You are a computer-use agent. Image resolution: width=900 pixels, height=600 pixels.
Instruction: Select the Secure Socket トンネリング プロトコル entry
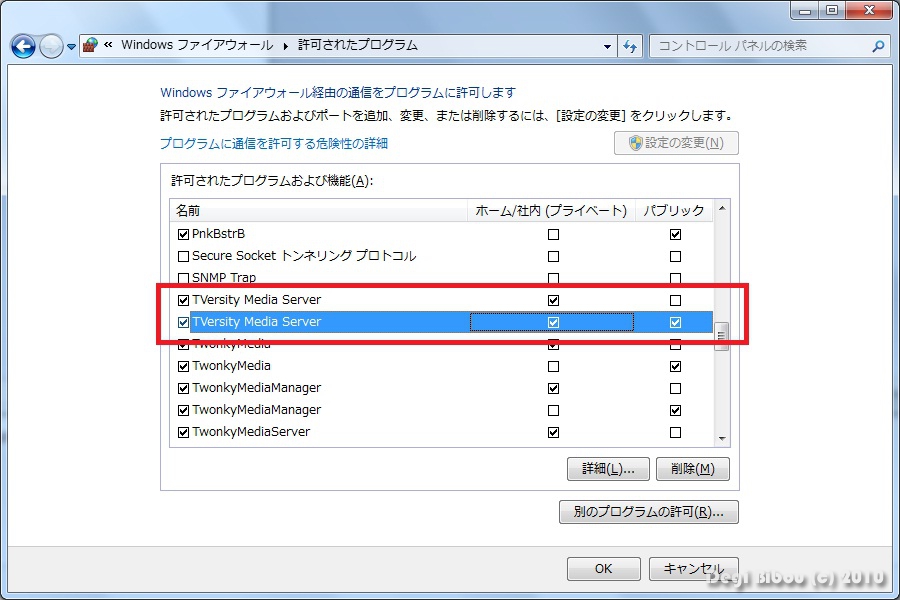tap(304, 256)
